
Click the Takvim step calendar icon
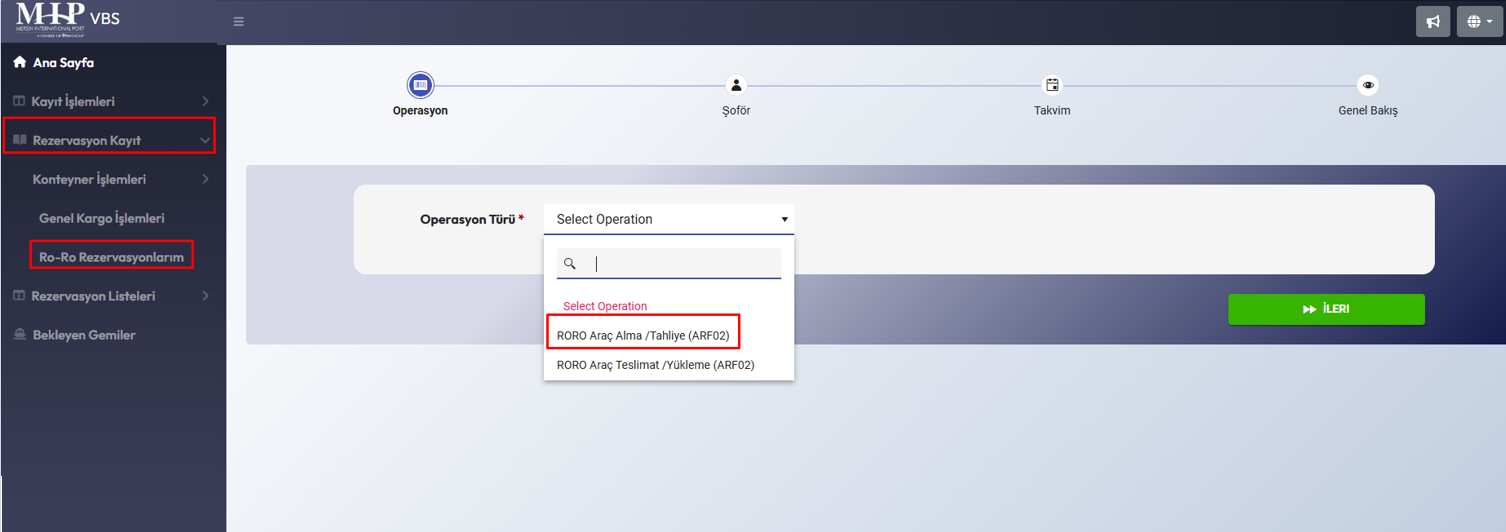(1051, 85)
